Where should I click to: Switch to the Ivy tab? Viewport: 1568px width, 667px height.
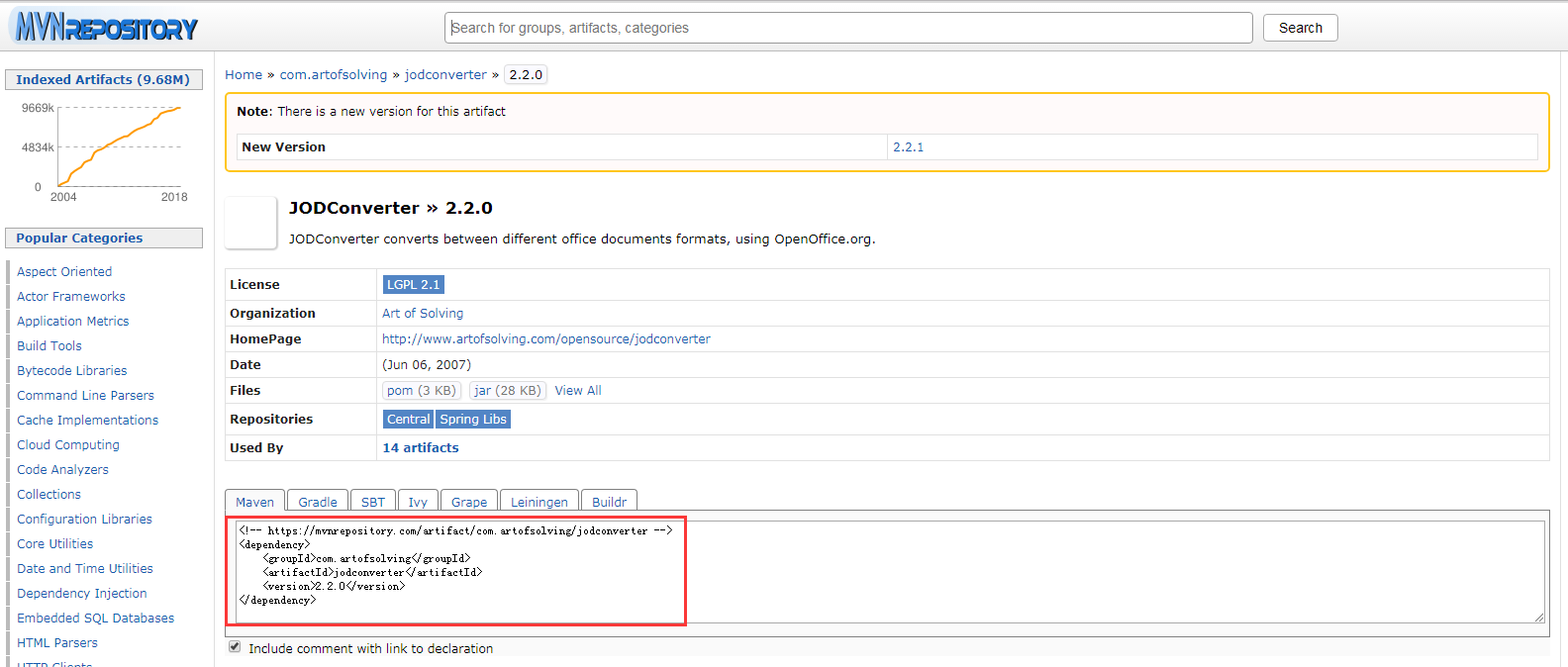coord(418,501)
